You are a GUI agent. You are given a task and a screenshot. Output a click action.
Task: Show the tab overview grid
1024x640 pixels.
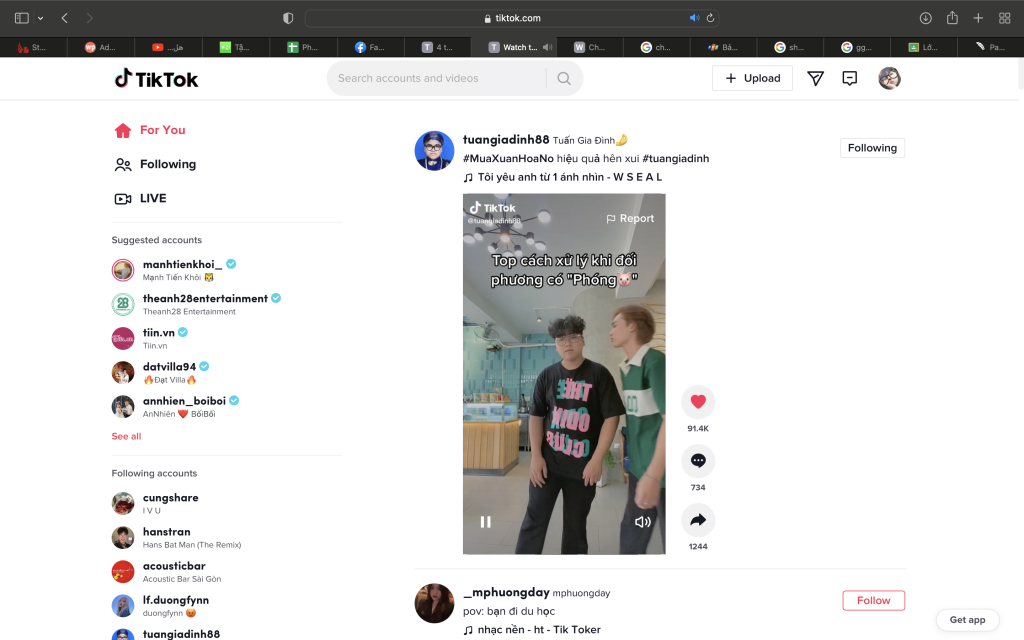tap(1005, 18)
